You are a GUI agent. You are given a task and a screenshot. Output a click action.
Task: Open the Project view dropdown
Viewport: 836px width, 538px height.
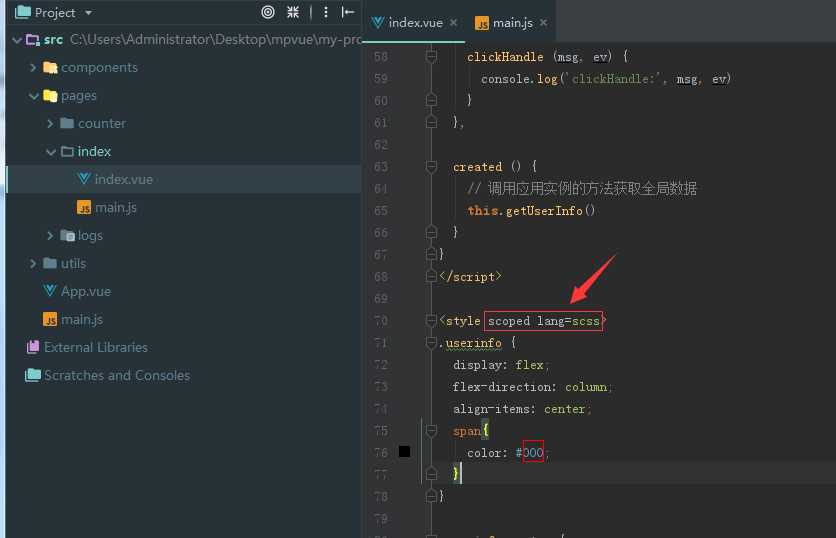tap(89, 12)
